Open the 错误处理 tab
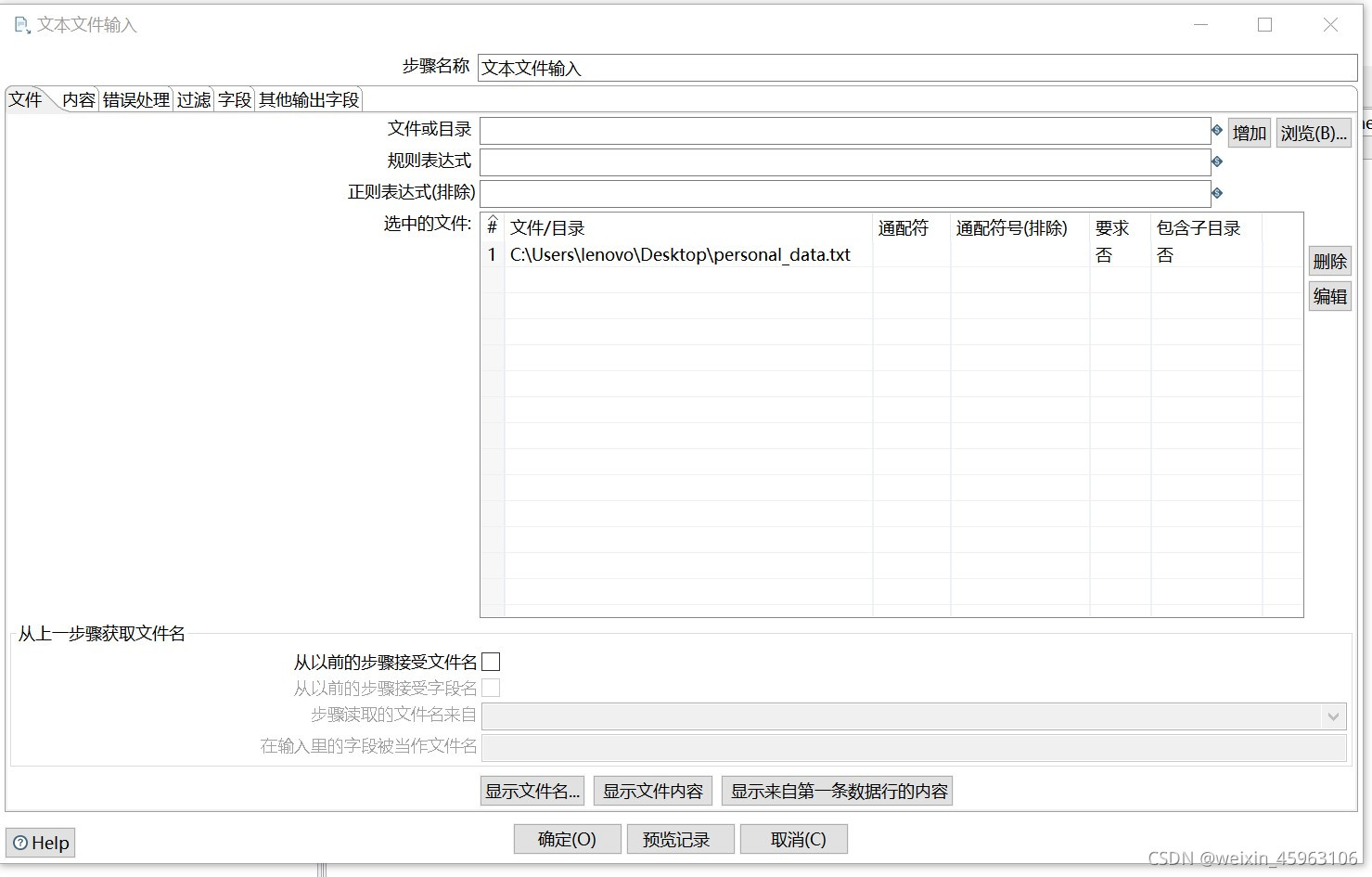 (x=136, y=99)
